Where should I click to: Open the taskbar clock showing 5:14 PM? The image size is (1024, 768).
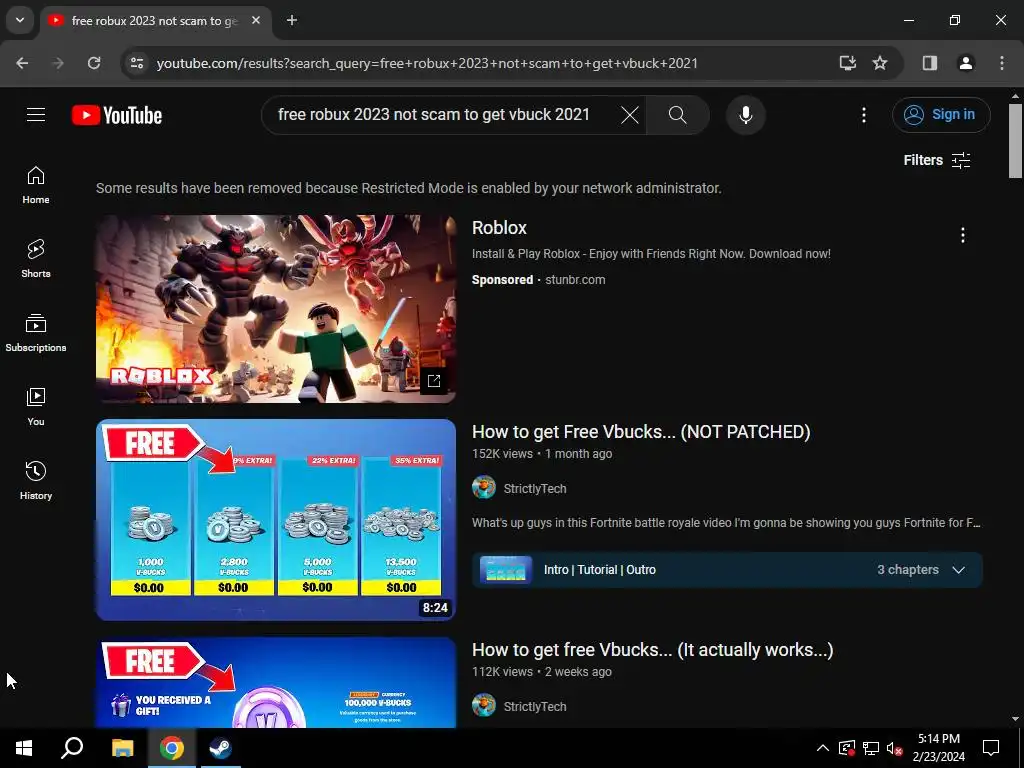pyautogui.click(x=938, y=748)
